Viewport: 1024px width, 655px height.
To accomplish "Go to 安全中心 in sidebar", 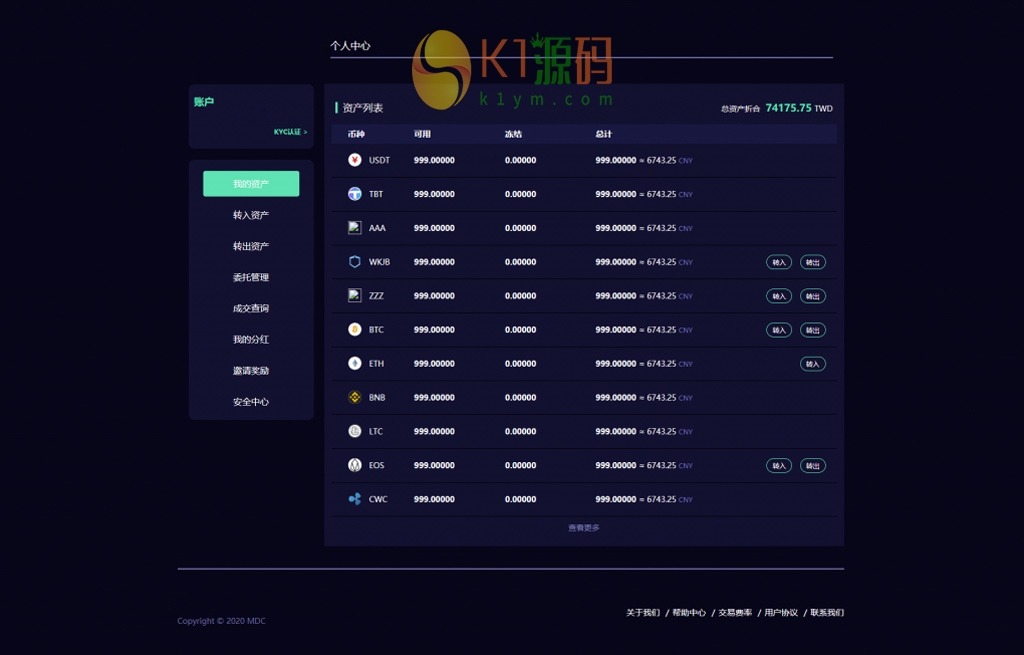I will pos(251,402).
